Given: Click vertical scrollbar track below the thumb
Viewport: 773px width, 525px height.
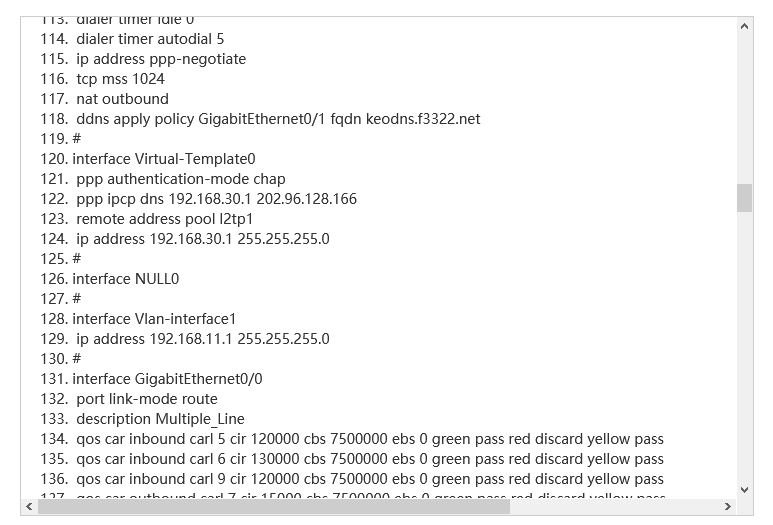Looking at the screenshot, I should (x=744, y=350).
